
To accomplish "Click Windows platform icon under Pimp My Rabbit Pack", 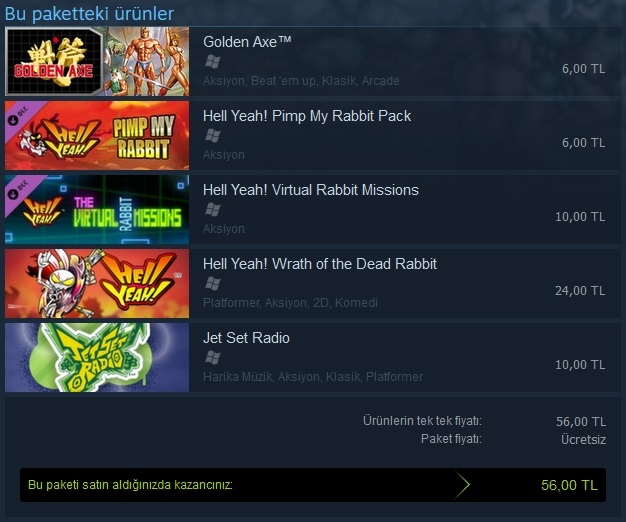I will tap(212, 136).
